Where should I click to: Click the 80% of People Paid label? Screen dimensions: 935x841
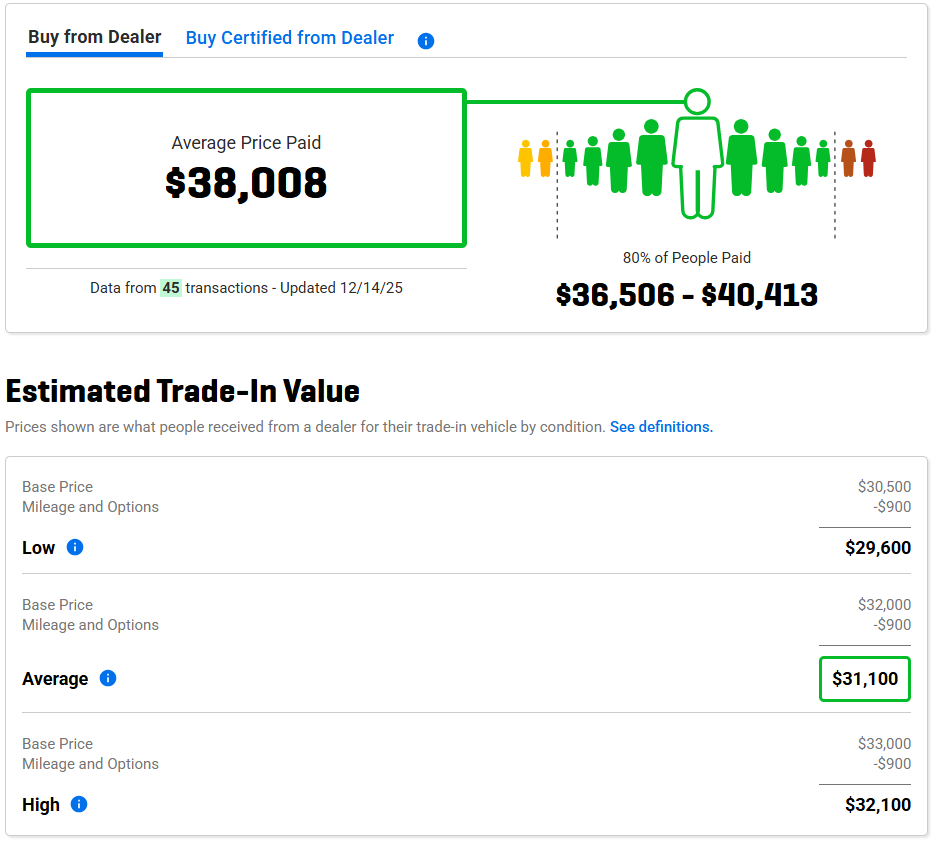click(687, 258)
